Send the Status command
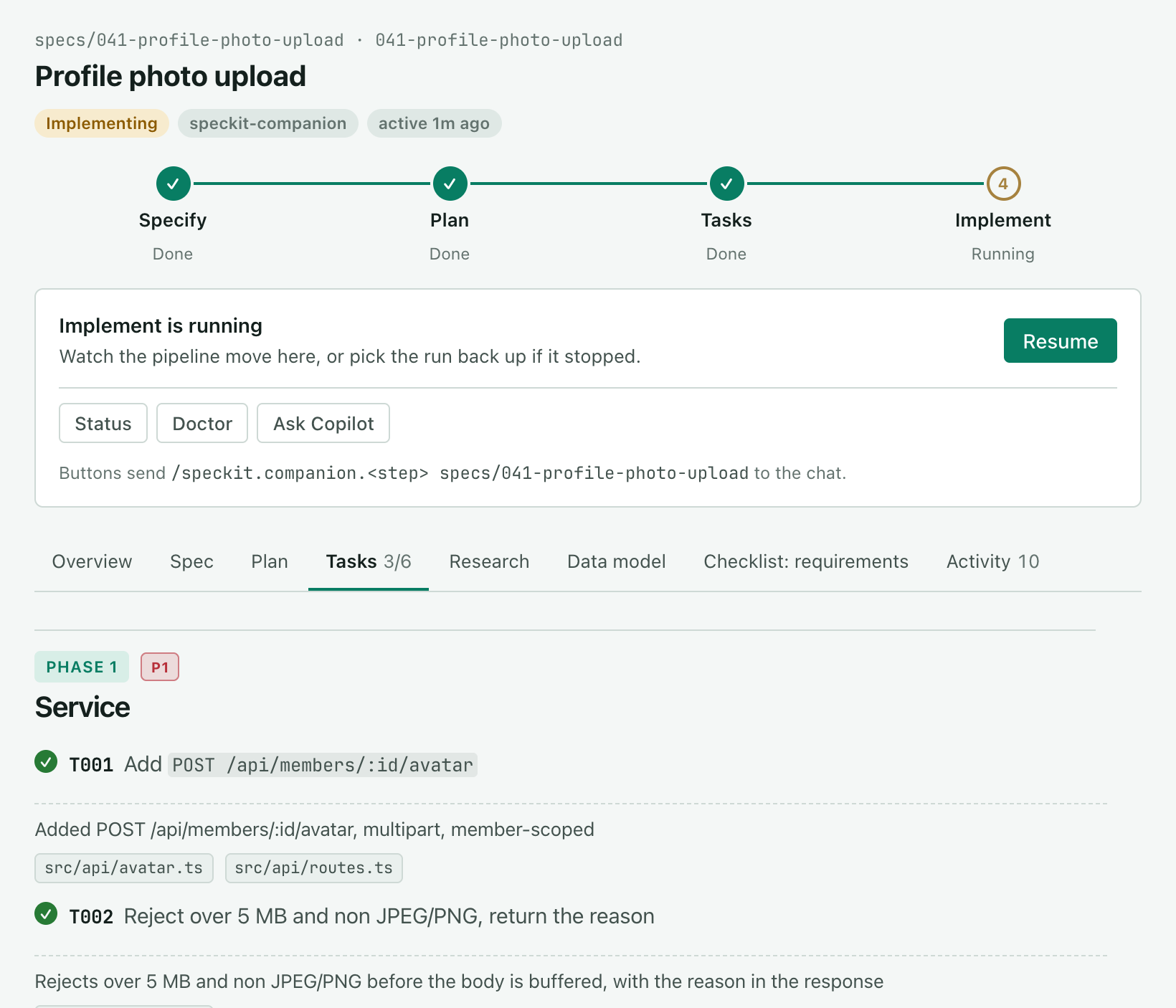The height and width of the screenshot is (1008, 1176). [103, 423]
